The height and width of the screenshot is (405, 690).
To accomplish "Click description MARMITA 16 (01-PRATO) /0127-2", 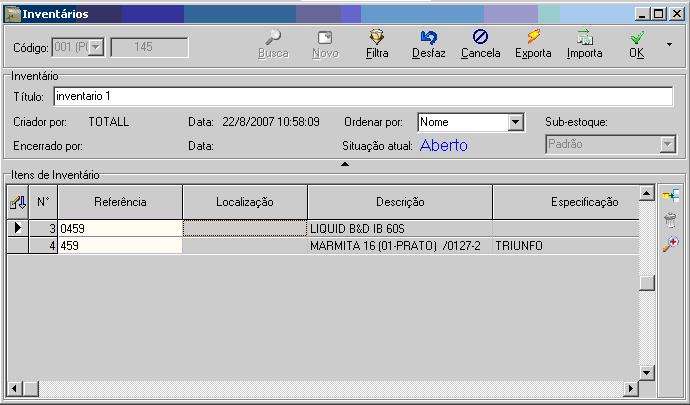I will pyautogui.click(x=395, y=246).
